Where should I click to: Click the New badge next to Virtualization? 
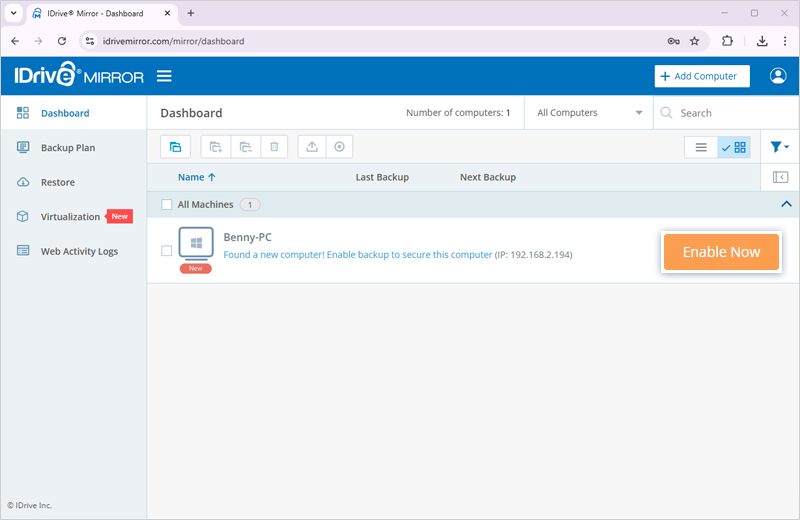119,216
